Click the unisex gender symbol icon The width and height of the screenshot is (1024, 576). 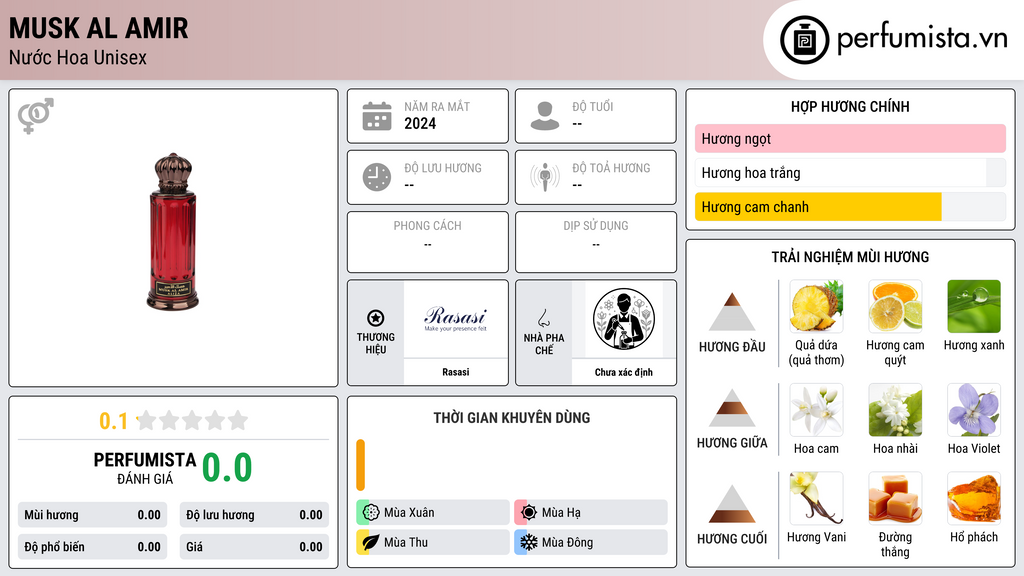coord(36,116)
